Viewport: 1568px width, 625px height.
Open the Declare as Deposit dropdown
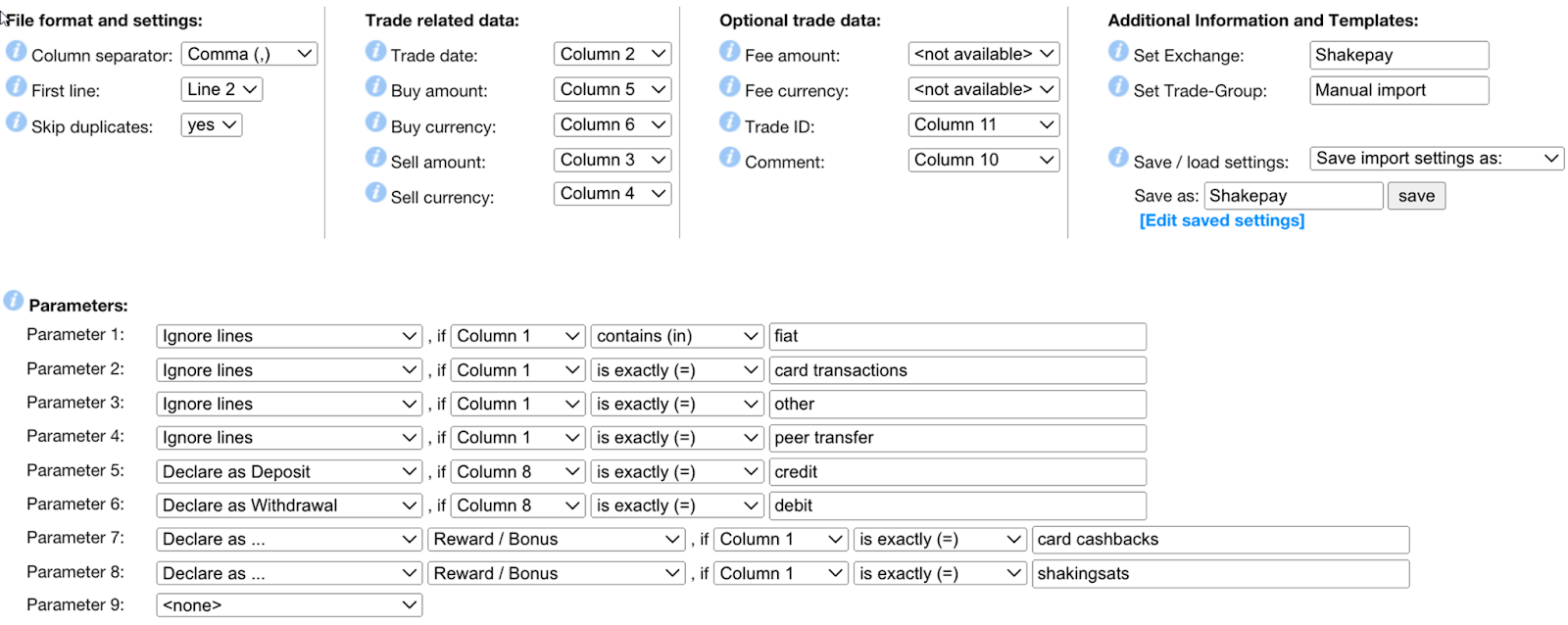pyautogui.click(x=289, y=472)
